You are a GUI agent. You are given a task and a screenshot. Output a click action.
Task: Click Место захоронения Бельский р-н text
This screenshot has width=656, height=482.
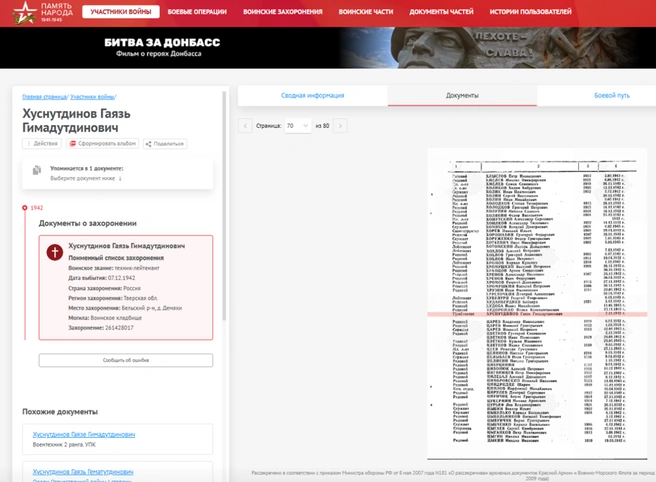pyautogui.click(x=125, y=308)
